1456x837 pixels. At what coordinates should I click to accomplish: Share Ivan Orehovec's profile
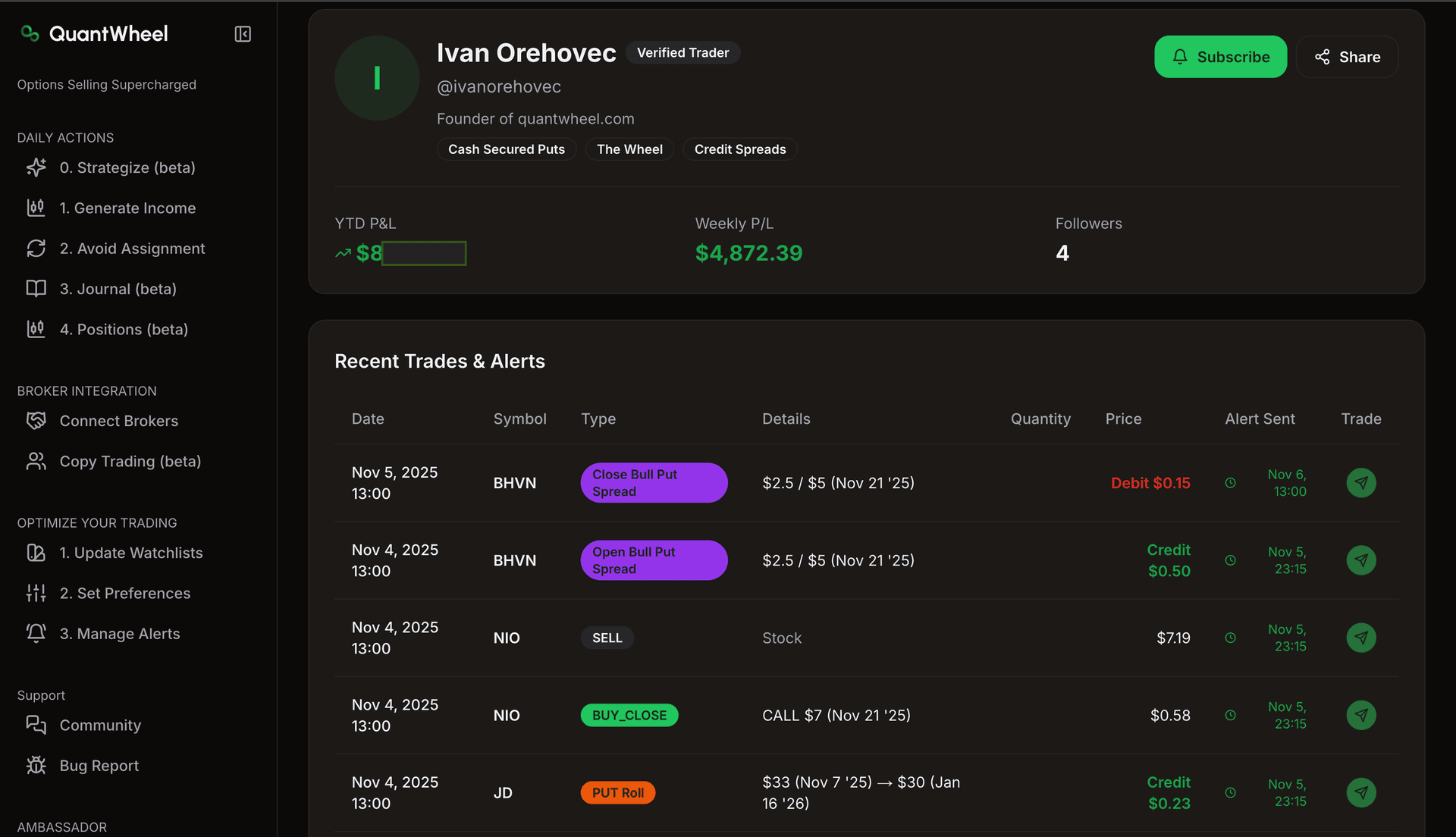1347,56
